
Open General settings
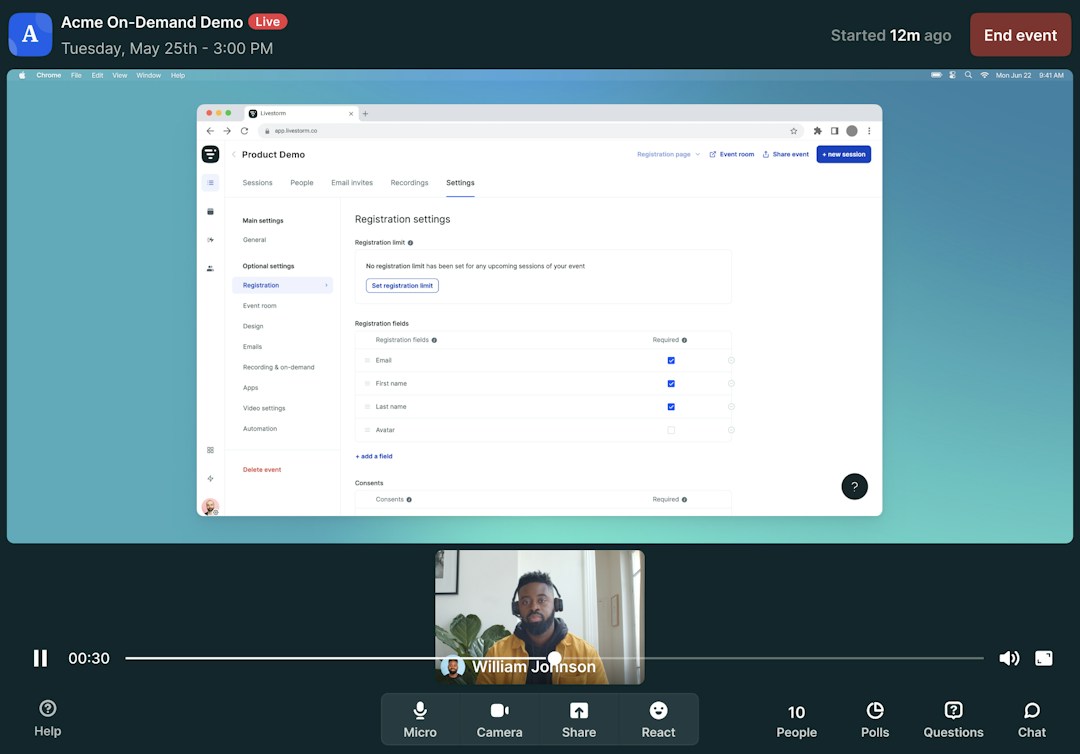(254, 240)
